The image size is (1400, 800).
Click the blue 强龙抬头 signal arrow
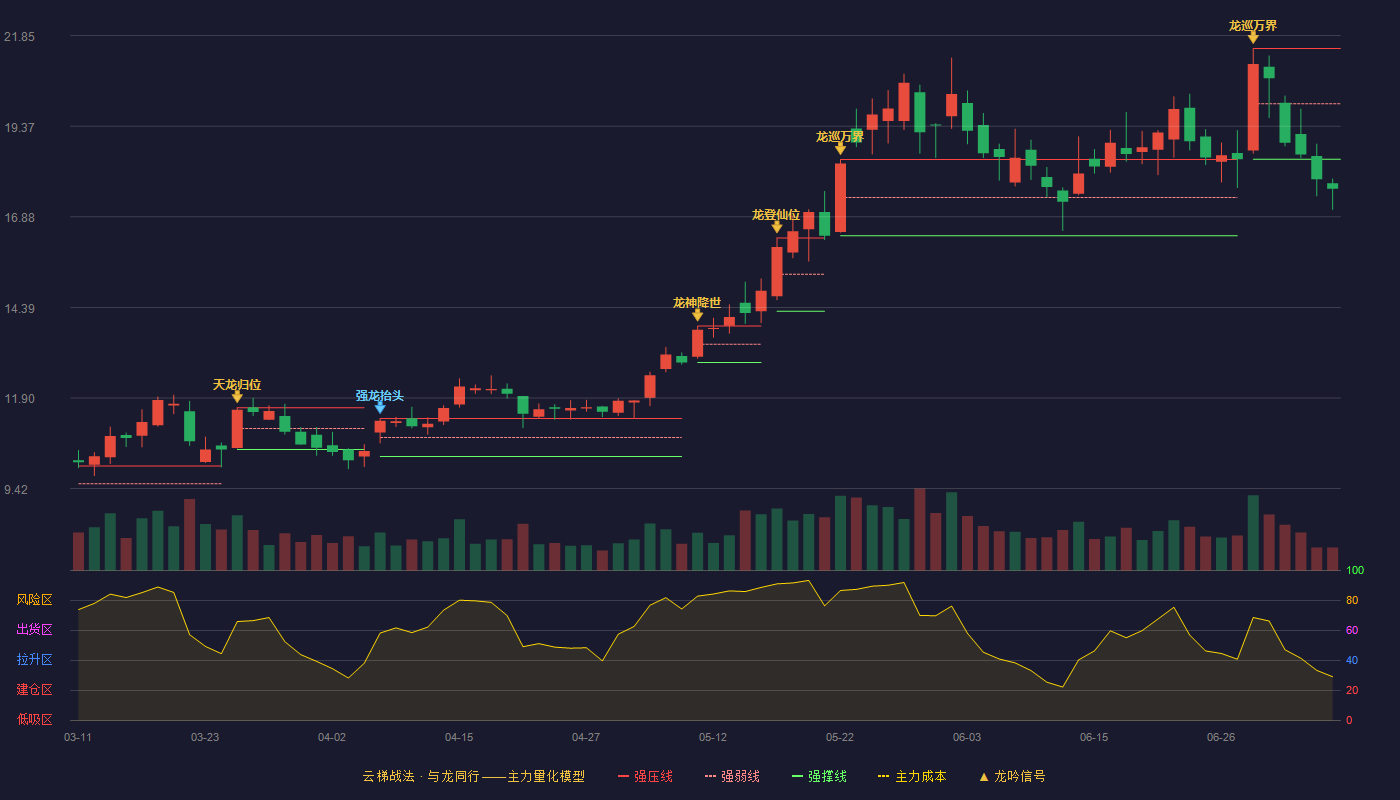[x=380, y=408]
